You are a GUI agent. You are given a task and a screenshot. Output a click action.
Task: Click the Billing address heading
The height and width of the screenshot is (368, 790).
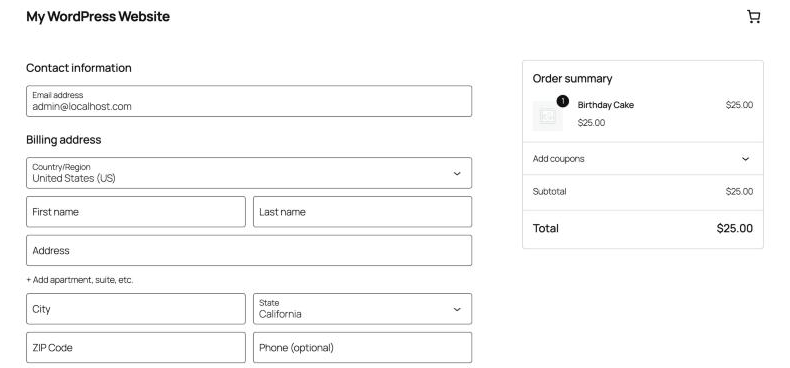(63, 140)
